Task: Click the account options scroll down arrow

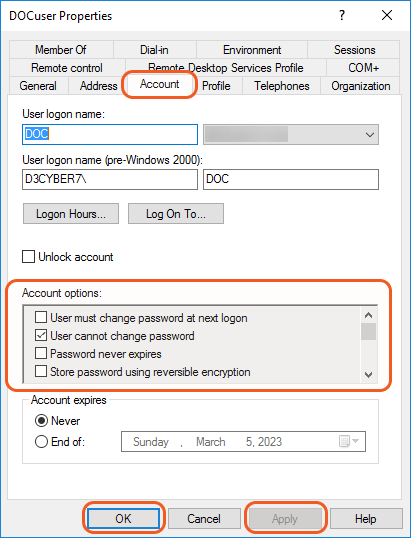Action: pos(368,375)
